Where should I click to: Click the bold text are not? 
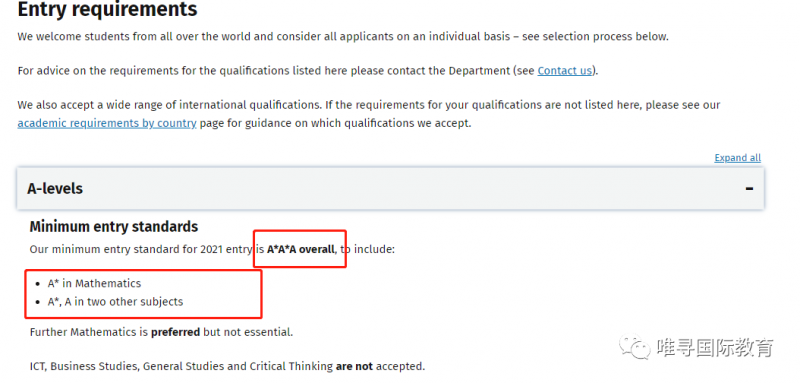pos(354,366)
